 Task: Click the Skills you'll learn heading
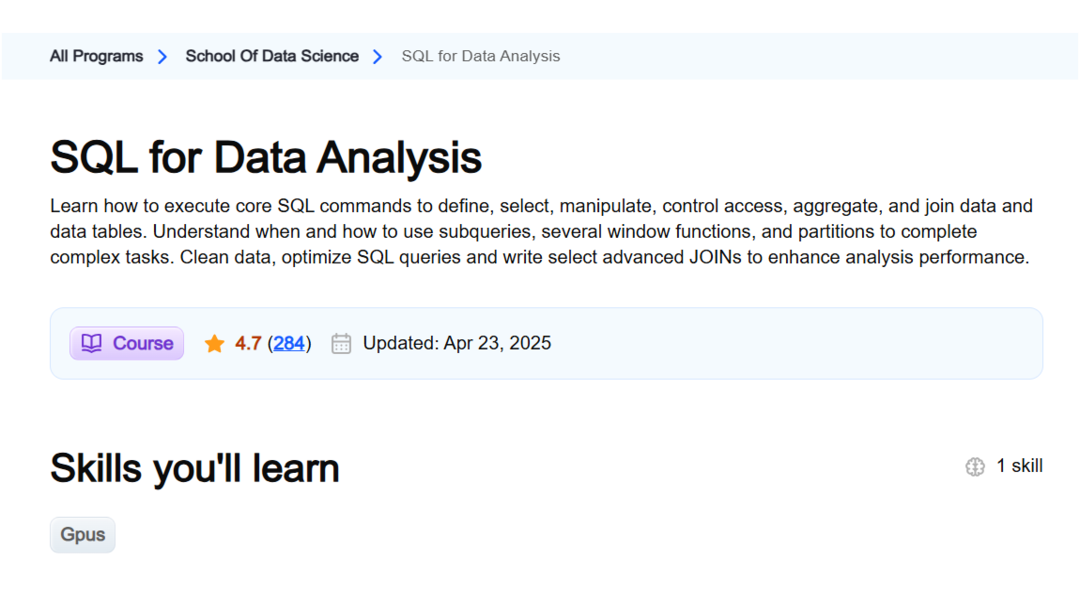pos(195,468)
